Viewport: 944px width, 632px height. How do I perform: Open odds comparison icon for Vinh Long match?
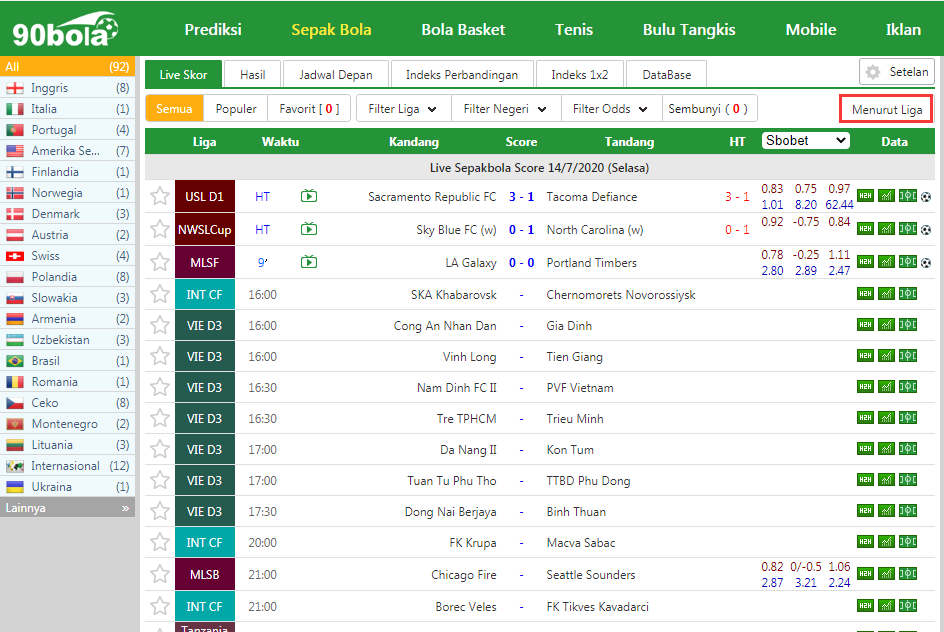coord(907,356)
